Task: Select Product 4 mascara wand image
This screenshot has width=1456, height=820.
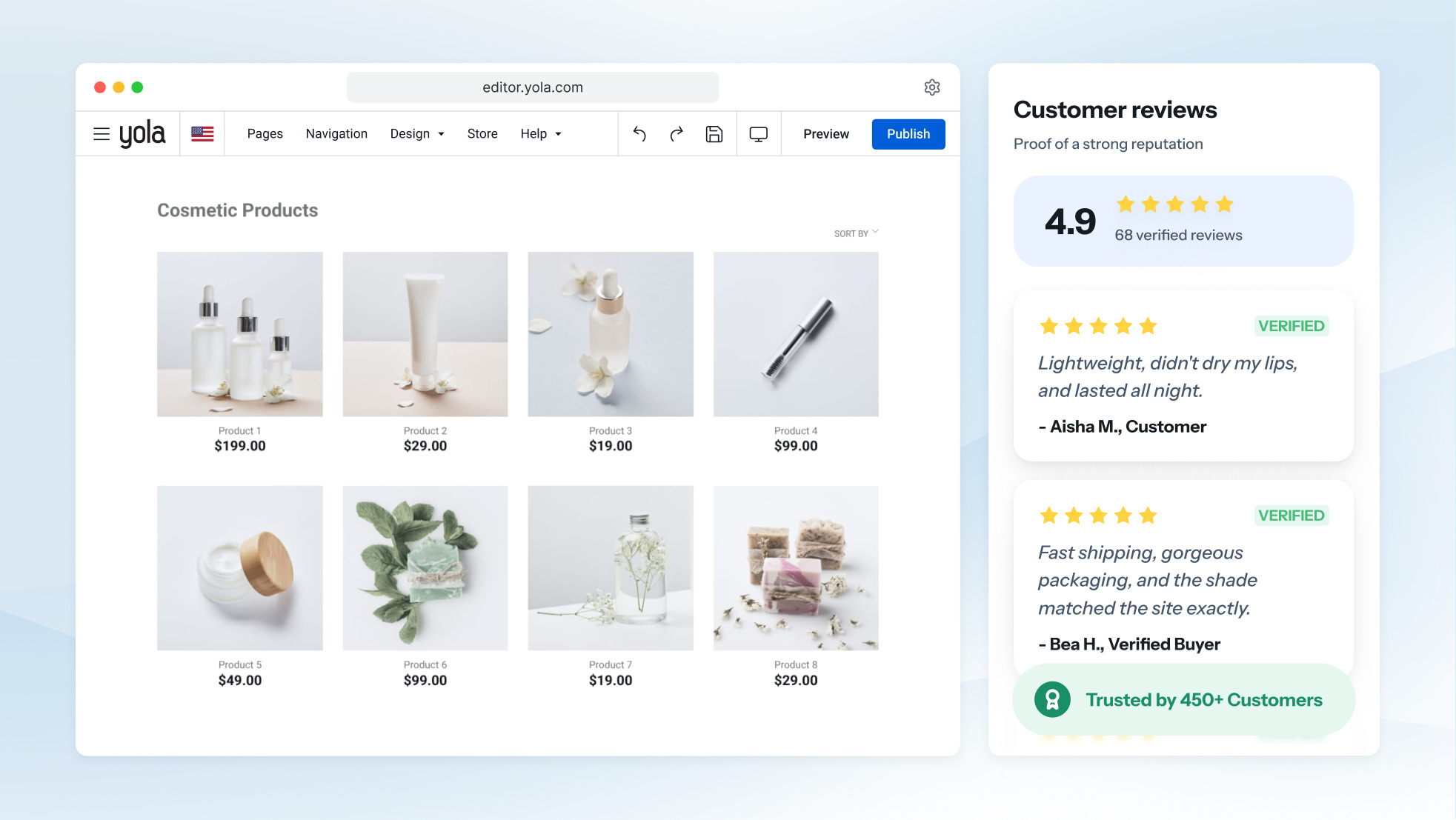Action: click(x=796, y=334)
